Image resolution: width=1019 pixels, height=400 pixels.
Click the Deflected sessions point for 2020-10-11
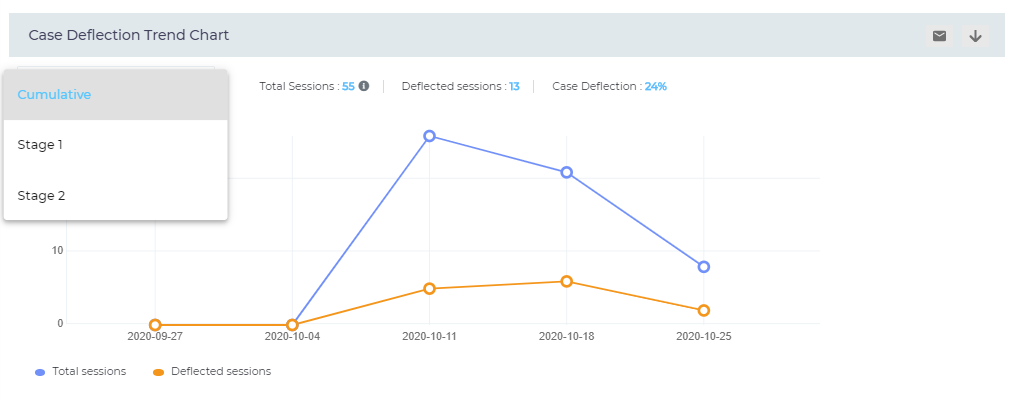[429, 289]
